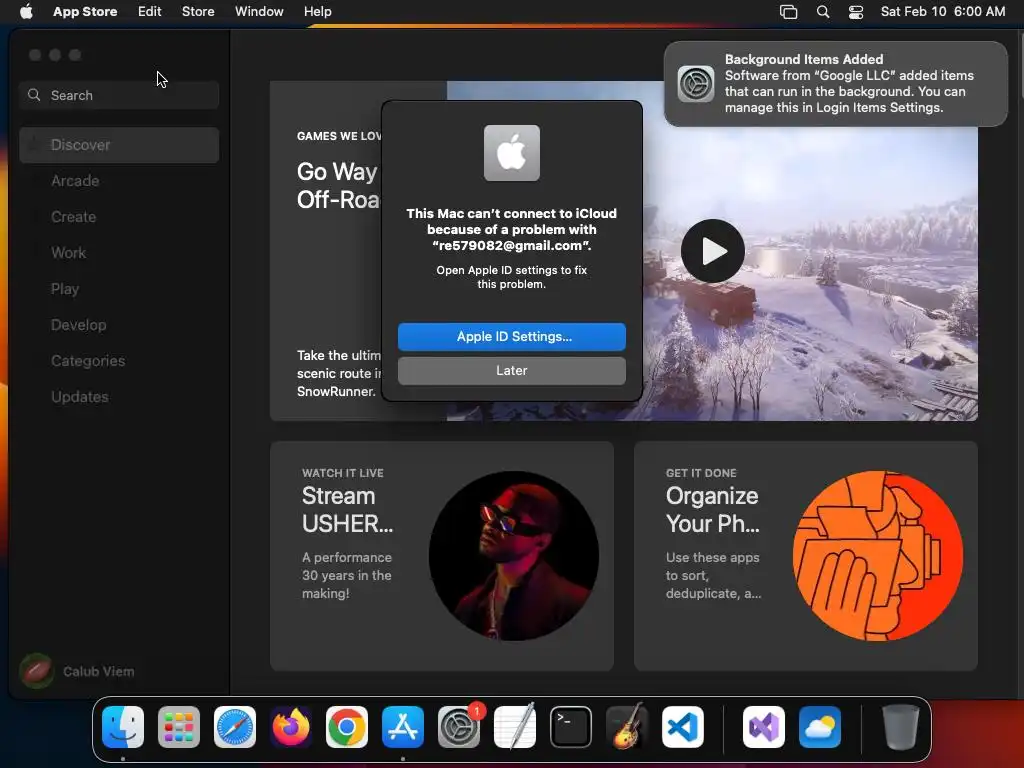Select Work in the sidebar

tap(119, 253)
